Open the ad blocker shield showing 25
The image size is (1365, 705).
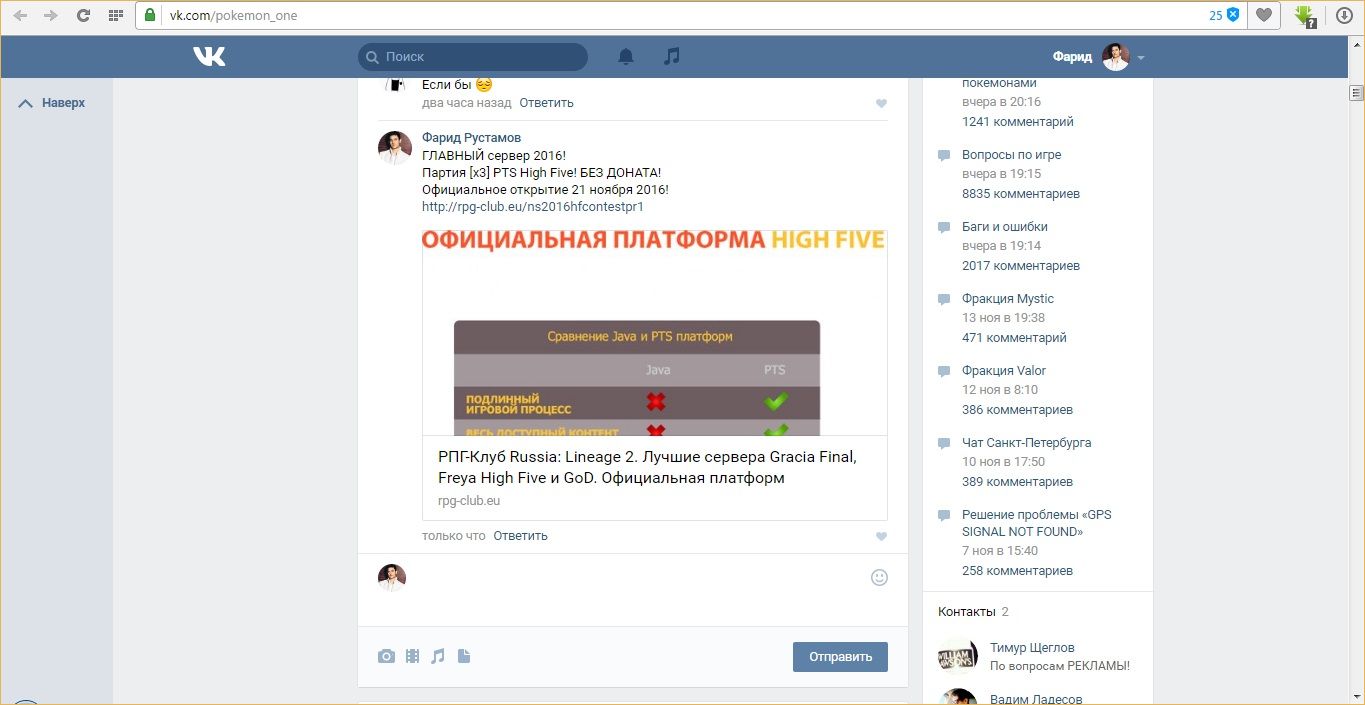click(1224, 15)
